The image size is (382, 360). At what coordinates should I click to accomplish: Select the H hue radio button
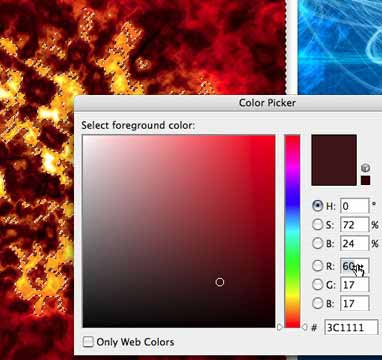(317, 206)
